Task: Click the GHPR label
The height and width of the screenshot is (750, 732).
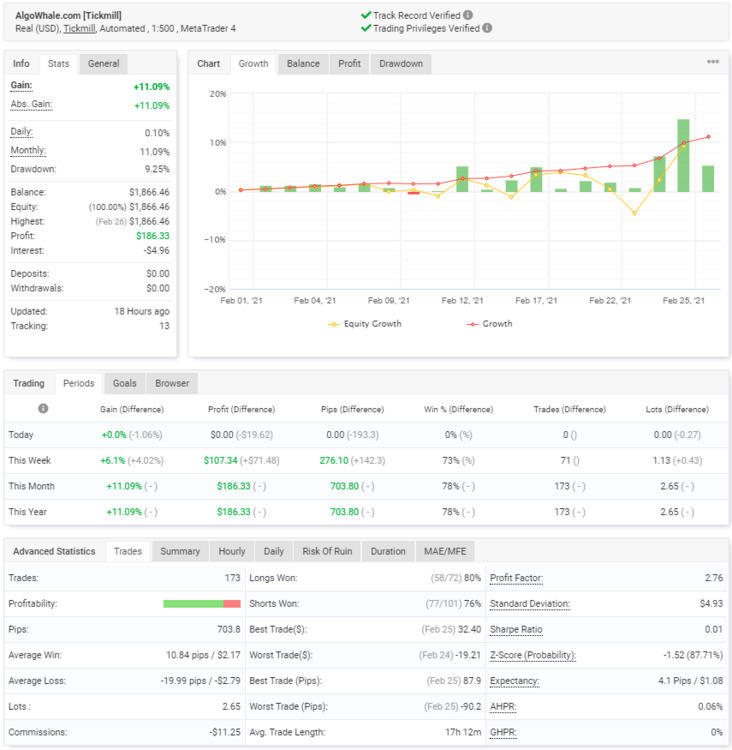Action: click(503, 733)
